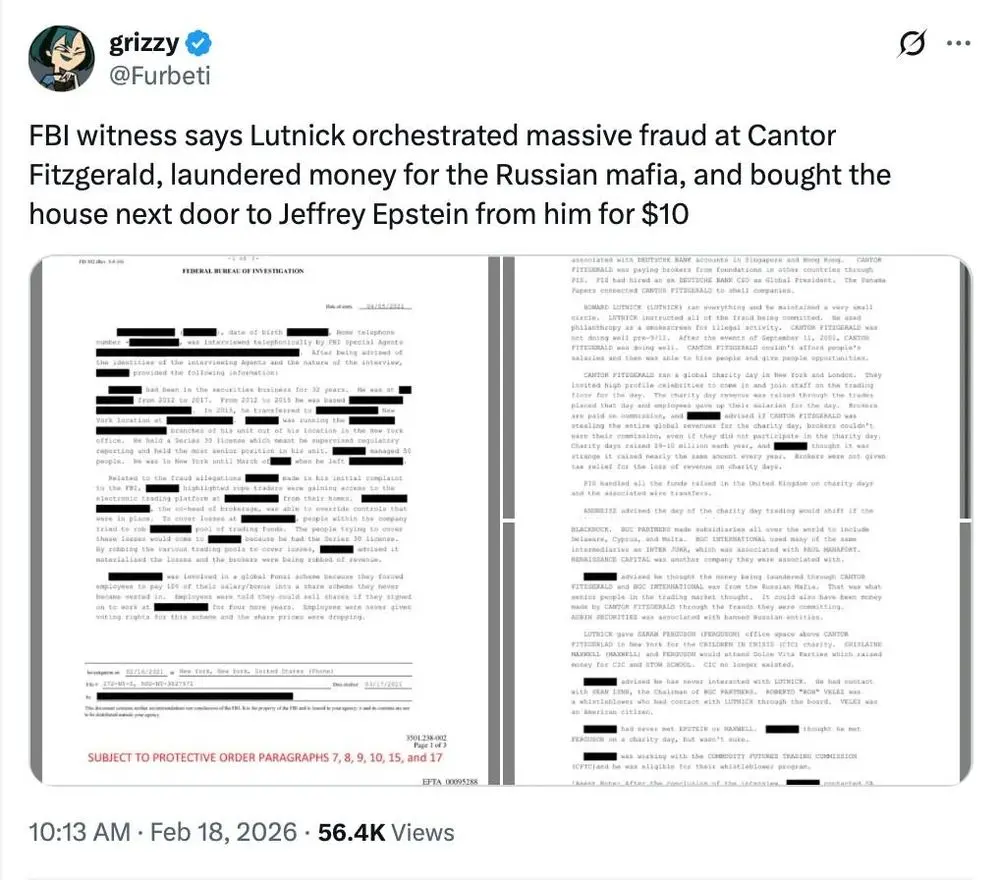Visit the @Furbeti handle link
The width and height of the screenshot is (1000, 880).
pos(159,75)
